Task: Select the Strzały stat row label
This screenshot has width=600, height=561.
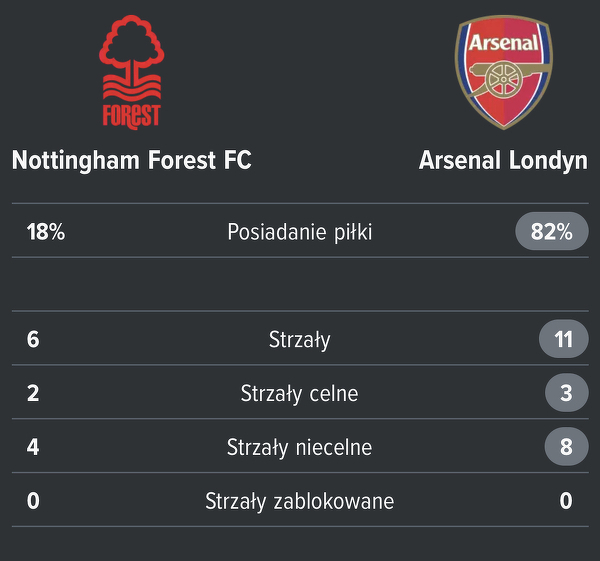Action: (300, 340)
